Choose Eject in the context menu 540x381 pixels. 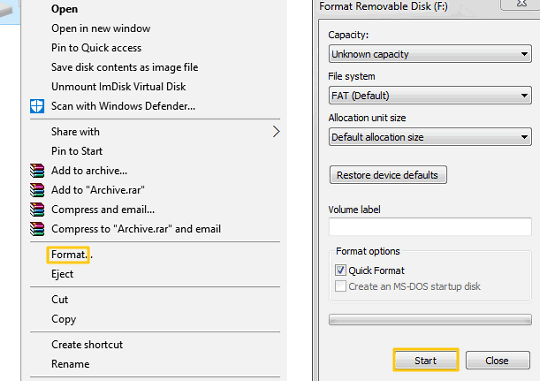click(x=62, y=274)
